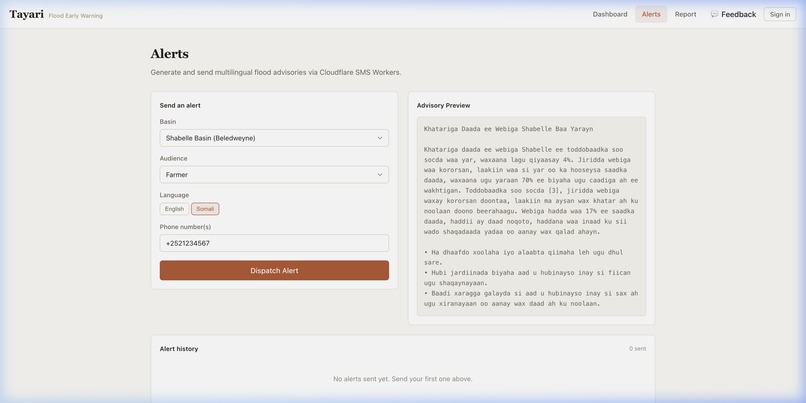Click the Tayari logo
This screenshot has height=403, width=806.
point(27,14)
